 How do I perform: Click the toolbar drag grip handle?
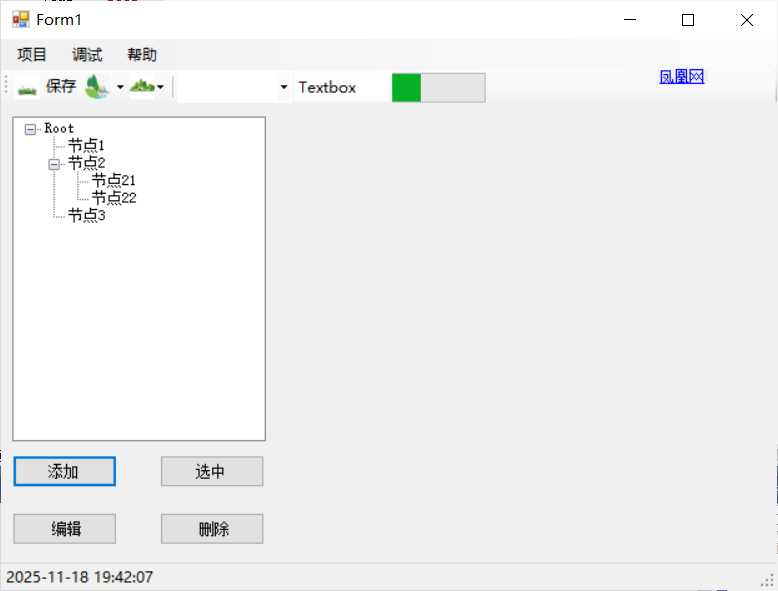coord(6,84)
